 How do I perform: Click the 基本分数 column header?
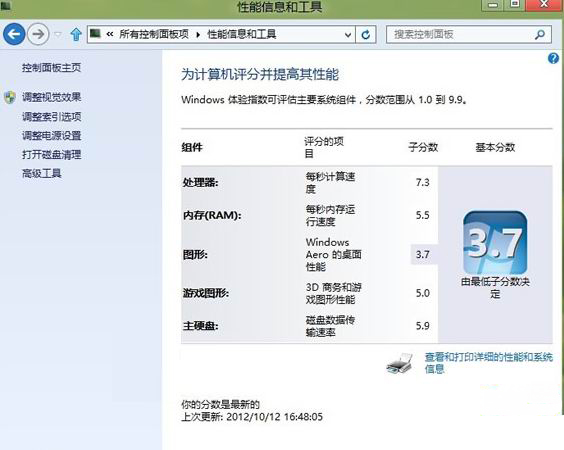point(495,147)
